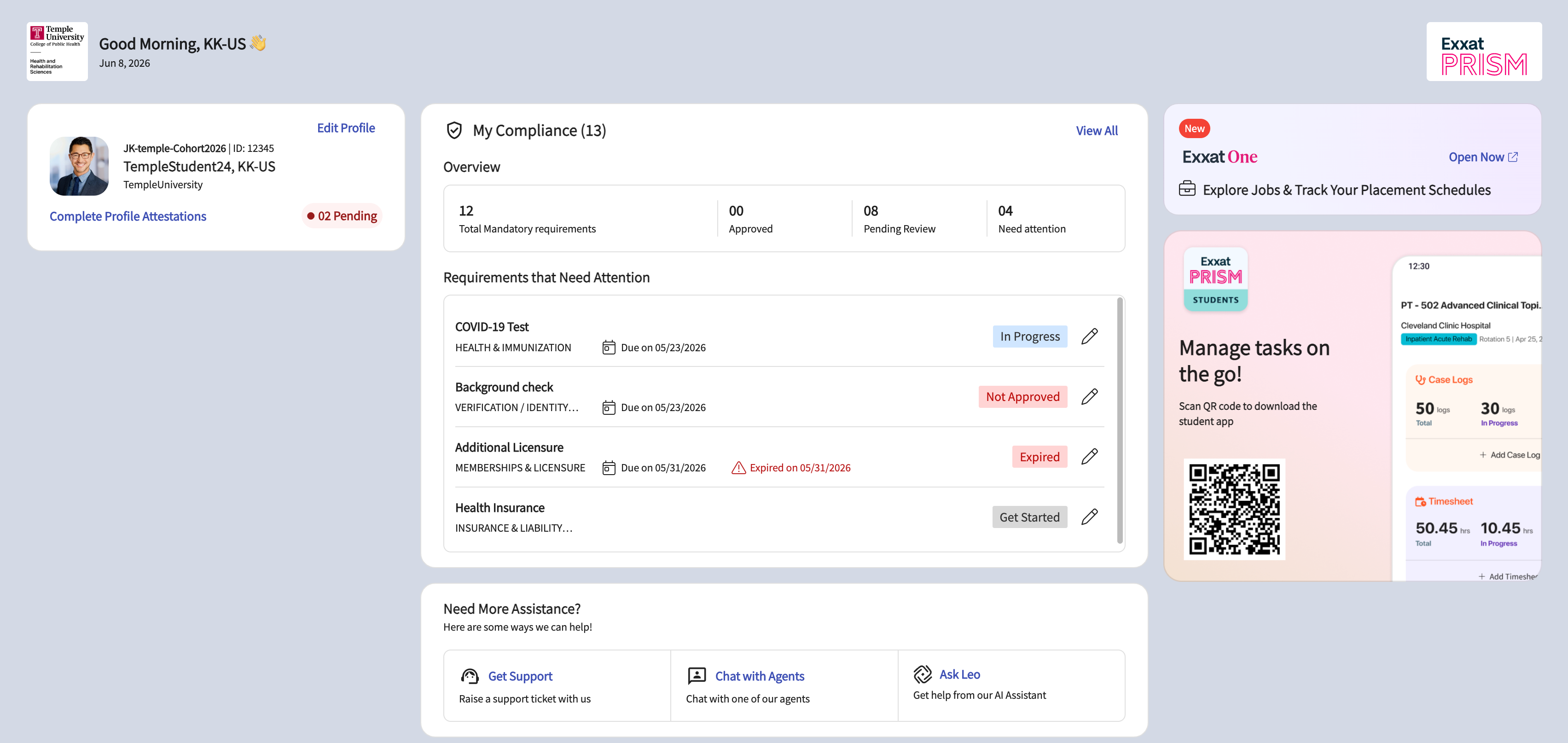Click the 04 Need attention stat
1568x743 pixels.
1032,219
